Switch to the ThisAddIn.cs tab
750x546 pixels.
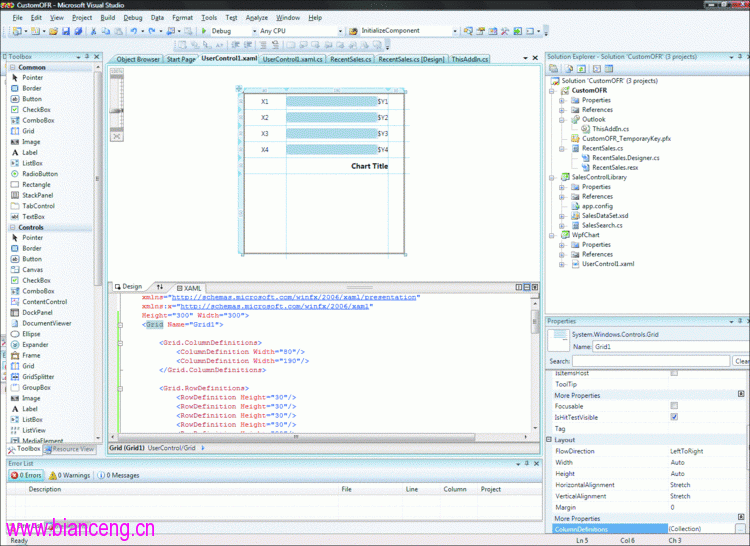click(x=470, y=59)
